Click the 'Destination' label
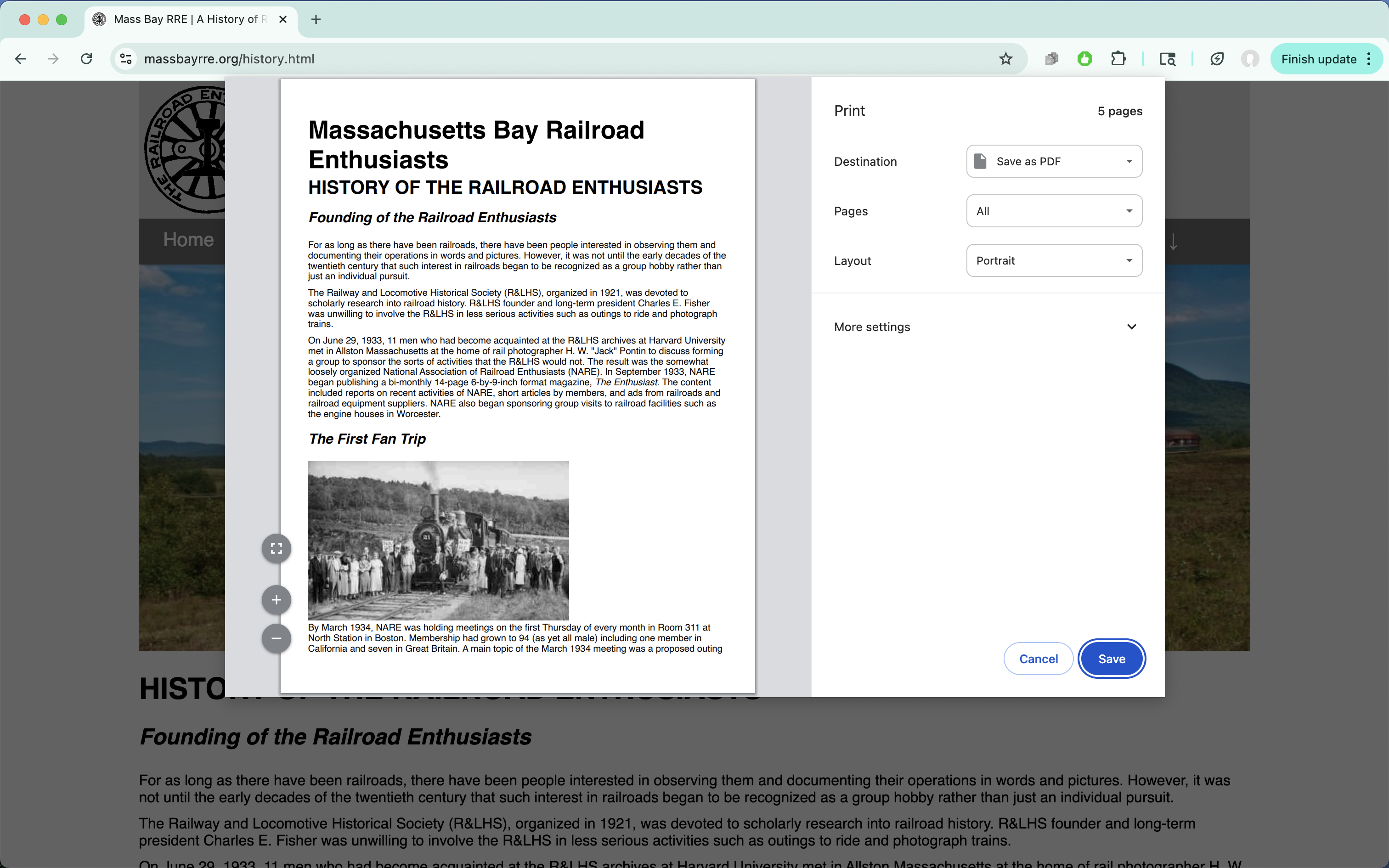 (865, 161)
